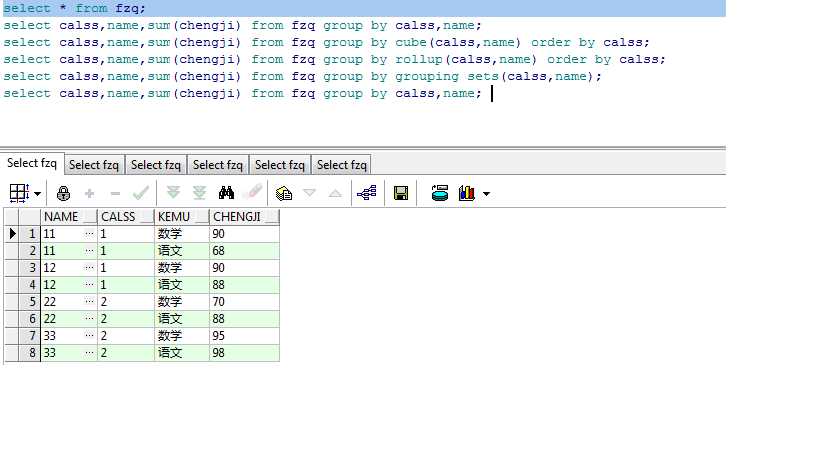This screenshot has width=819, height=460.
Task: Click the NAME column header
Action: pyautogui.click(x=68, y=217)
